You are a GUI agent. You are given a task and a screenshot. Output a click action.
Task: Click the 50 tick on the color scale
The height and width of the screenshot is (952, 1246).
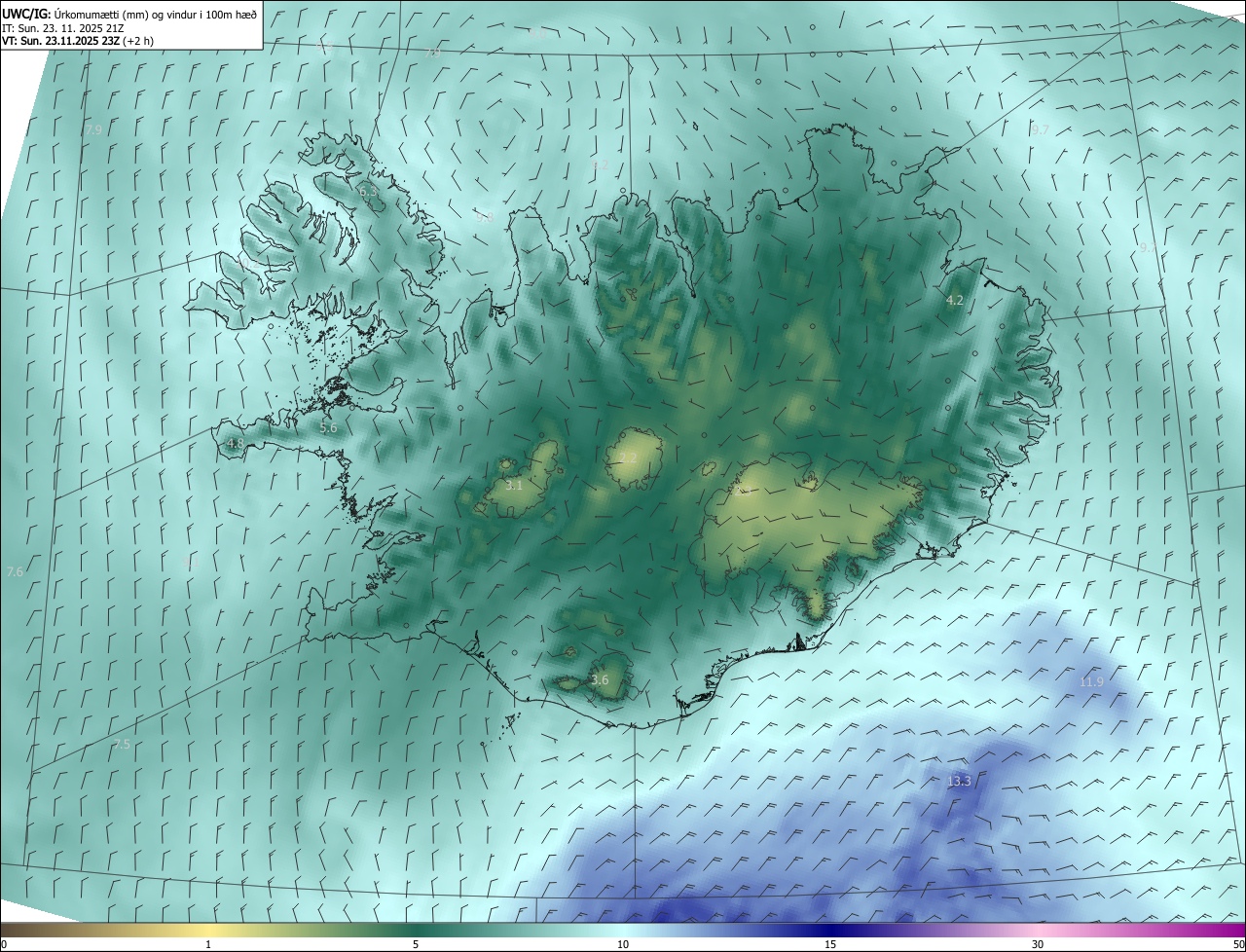click(1238, 945)
